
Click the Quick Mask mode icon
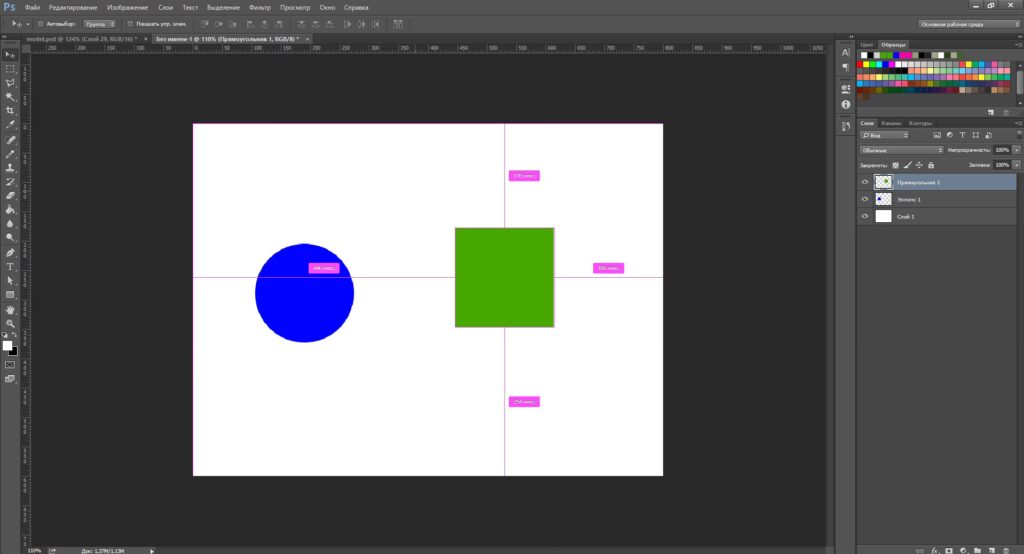[x=10, y=365]
